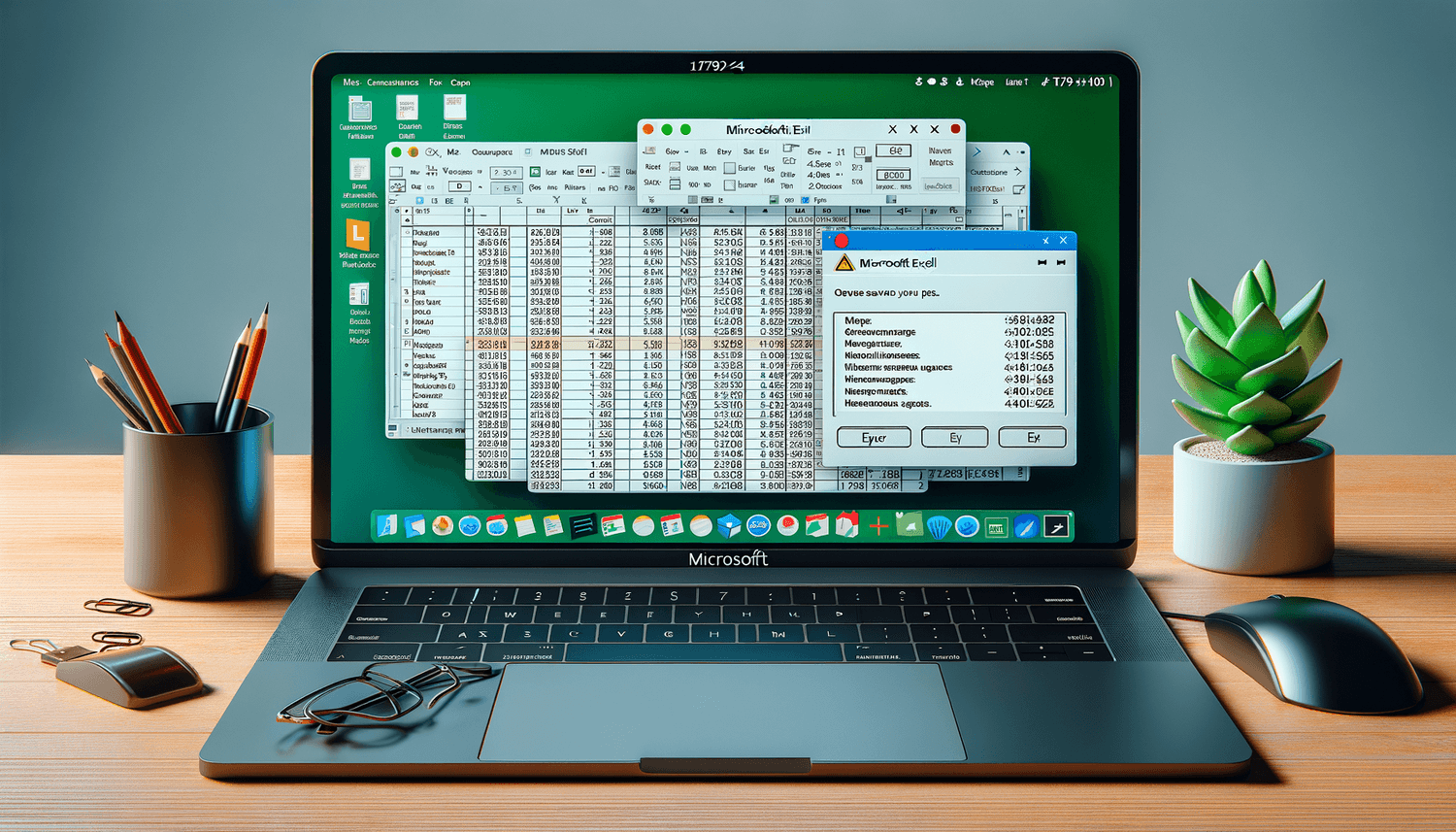
Task: Open the dark lined-notes dock icon
Action: [x=582, y=526]
